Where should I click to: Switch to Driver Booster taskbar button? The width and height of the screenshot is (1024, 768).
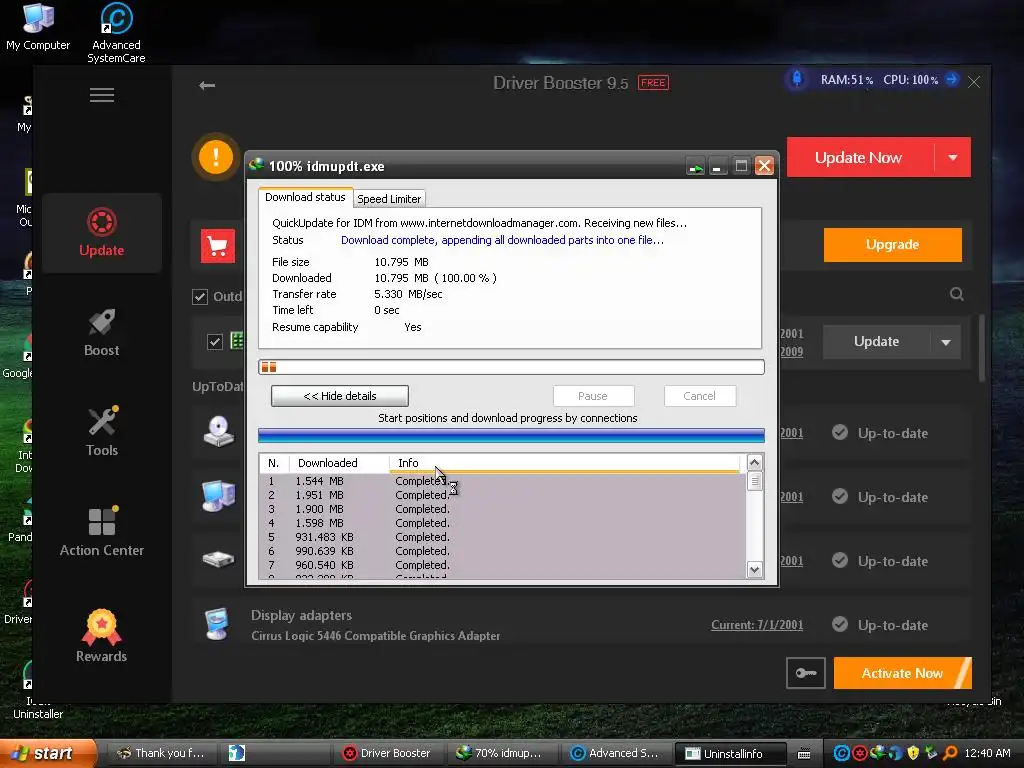click(387, 754)
